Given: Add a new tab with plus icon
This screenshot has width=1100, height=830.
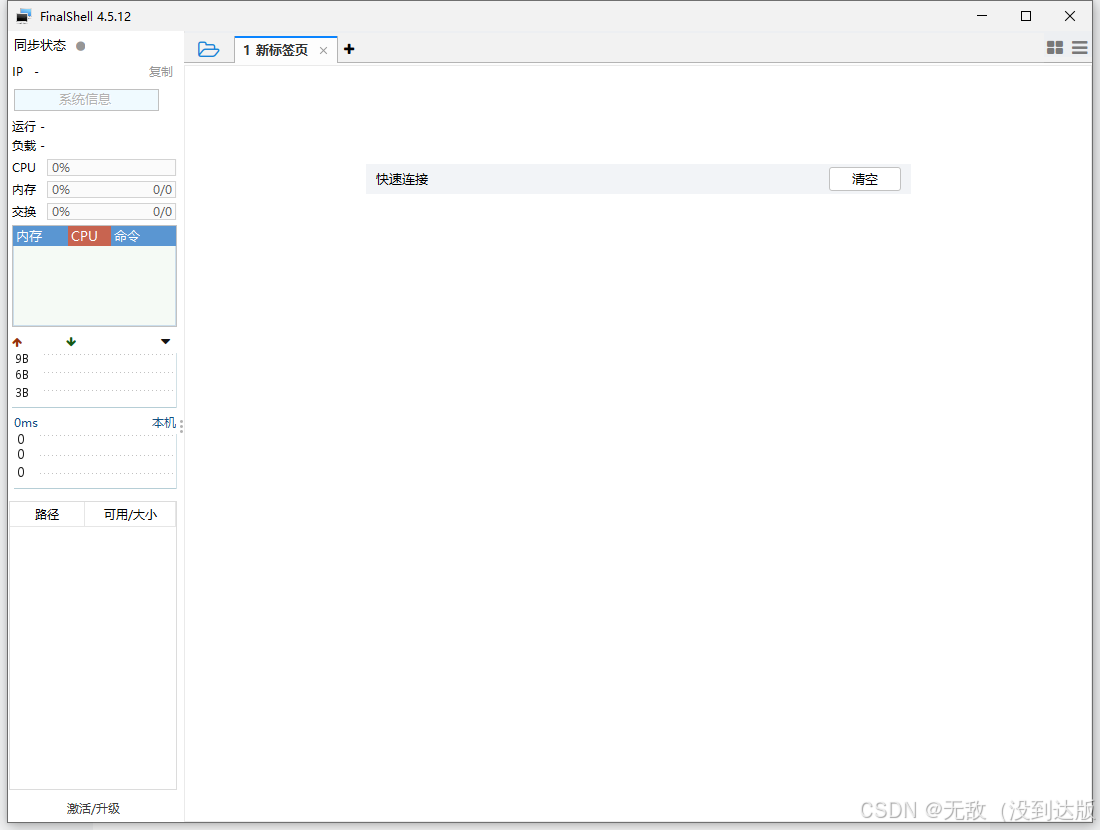Looking at the screenshot, I should (349, 49).
